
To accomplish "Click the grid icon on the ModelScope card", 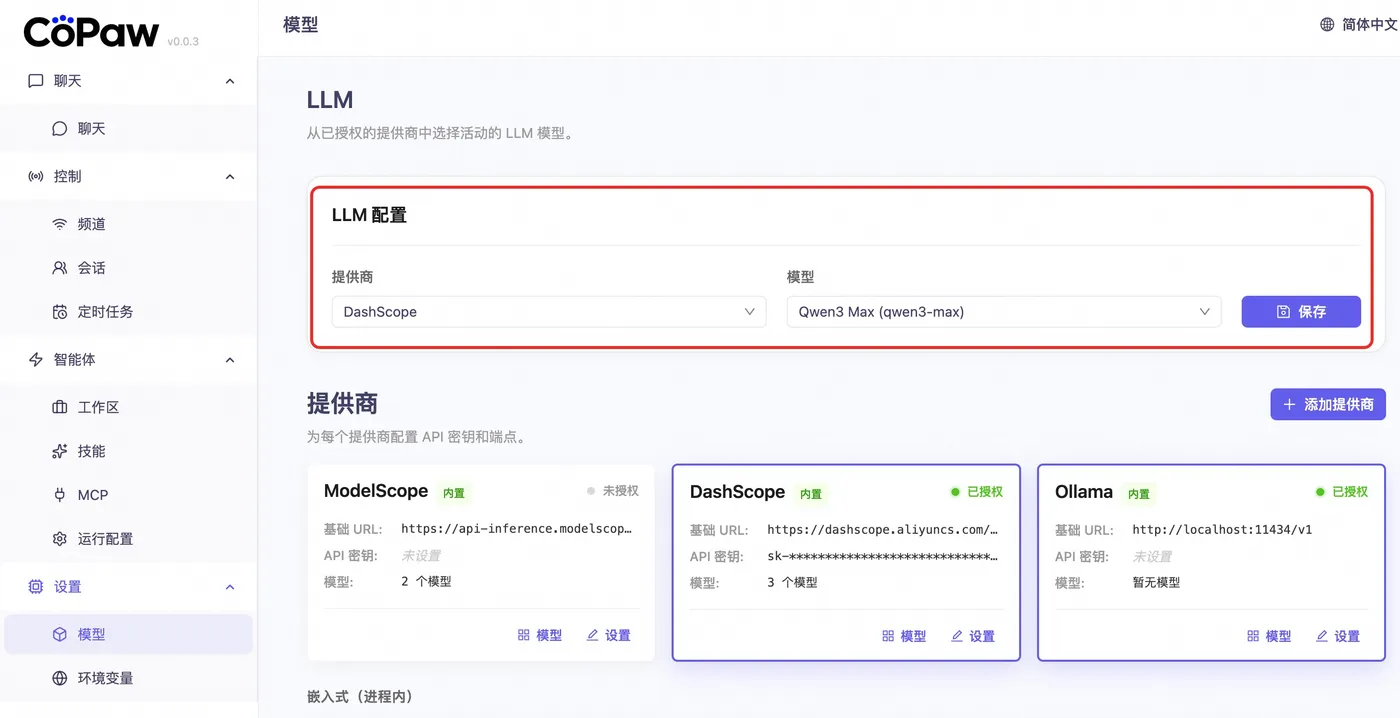I will 523,635.
